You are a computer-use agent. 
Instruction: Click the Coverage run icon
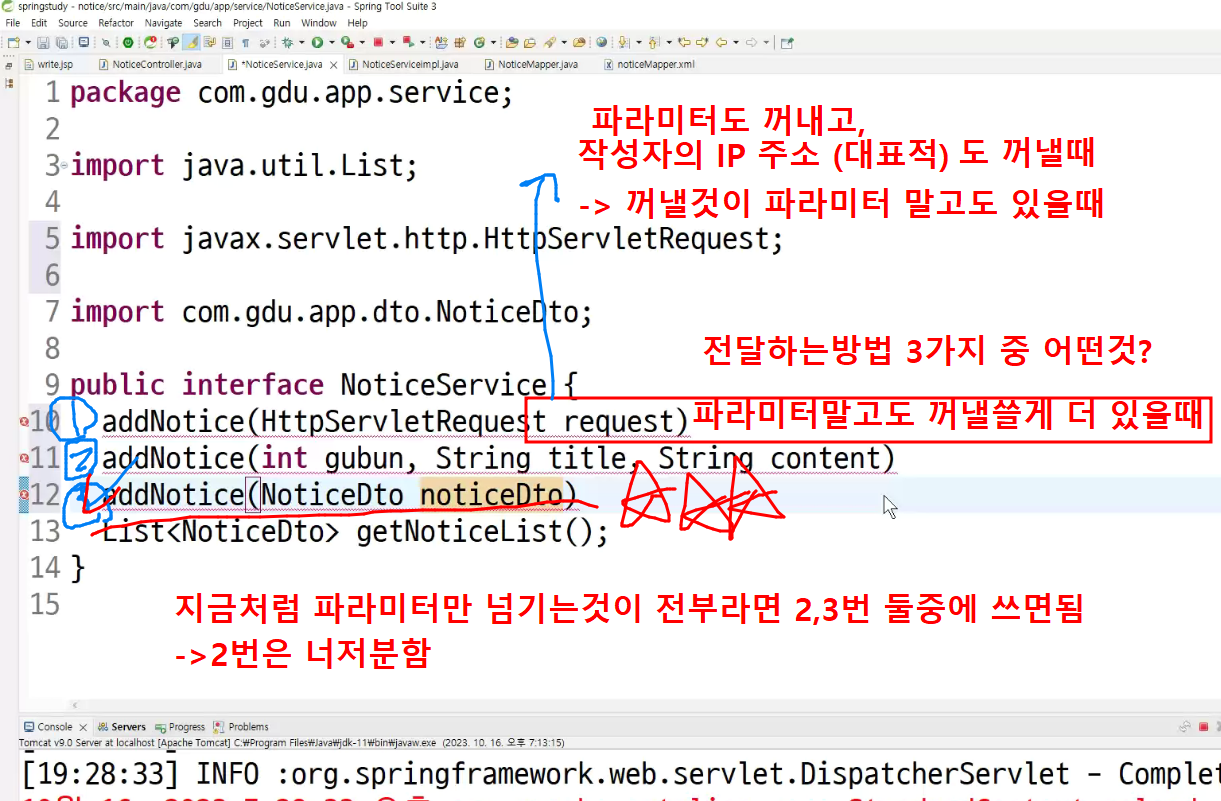347,43
